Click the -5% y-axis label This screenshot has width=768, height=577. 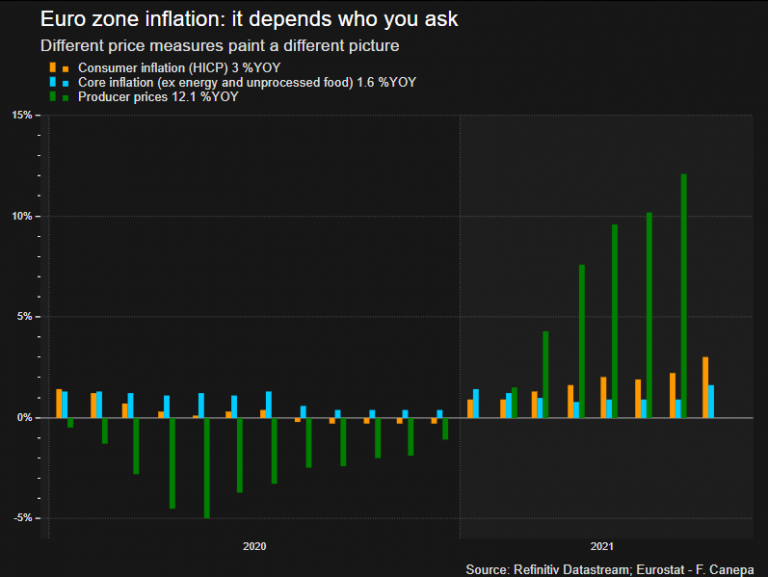(x=23, y=518)
